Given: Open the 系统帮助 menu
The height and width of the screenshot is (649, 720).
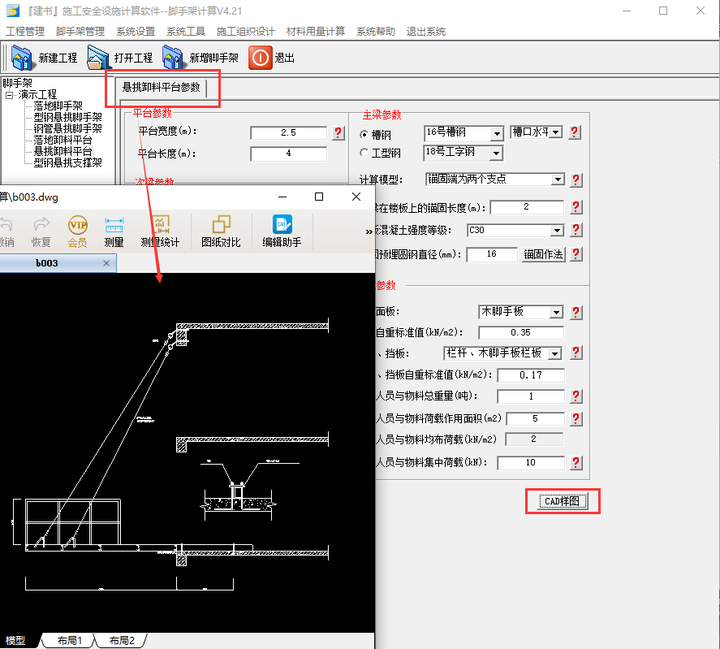Looking at the screenshot, I should 376,31.
